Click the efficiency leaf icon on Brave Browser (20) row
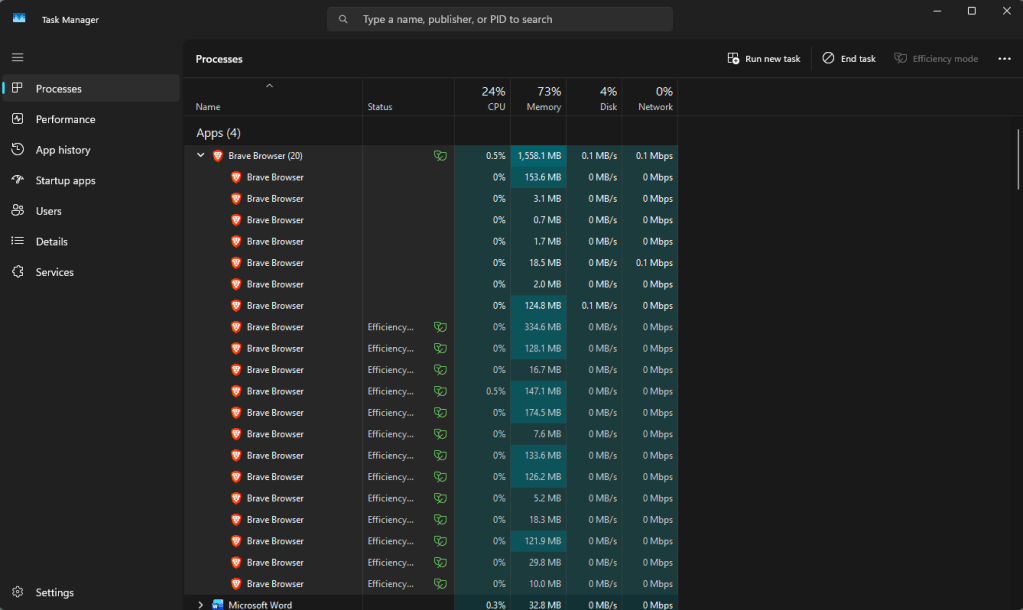Image resolution: width=1023 pixels, height=610 pixels. tap(440, 155)
